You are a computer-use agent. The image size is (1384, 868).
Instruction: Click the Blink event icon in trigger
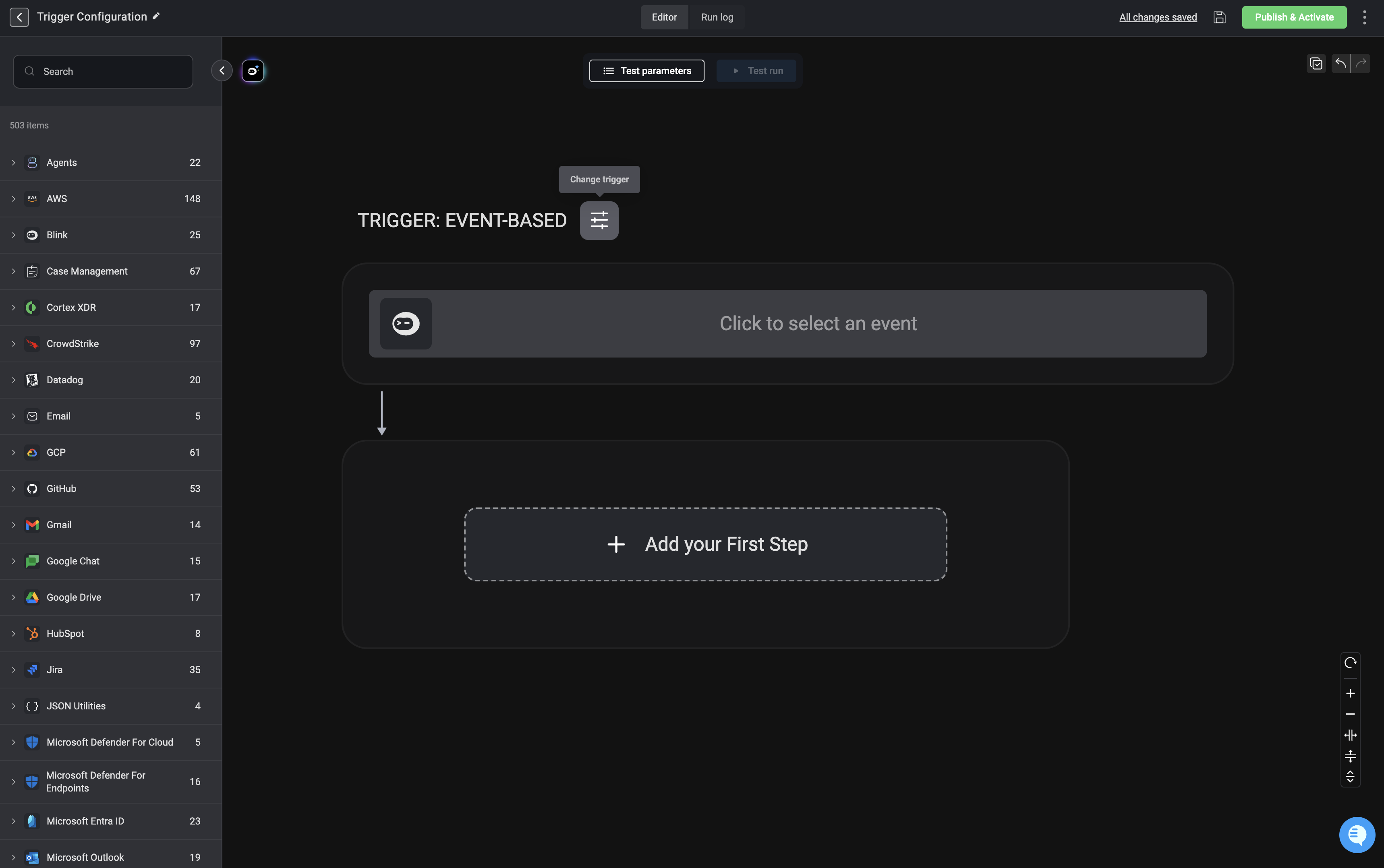pyautogui.click(x=406, y=324)
